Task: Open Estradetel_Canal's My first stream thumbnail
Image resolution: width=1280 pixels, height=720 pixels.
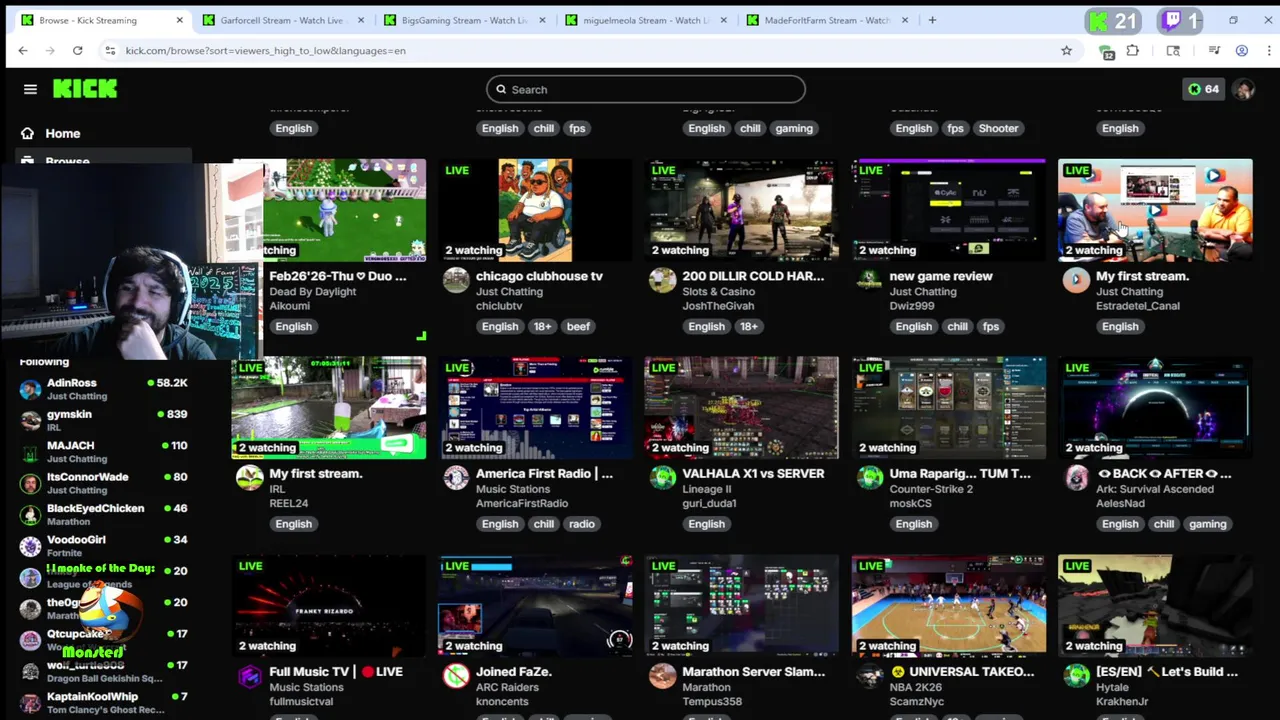Action: pyautogui.click(x=1155, y=210)
